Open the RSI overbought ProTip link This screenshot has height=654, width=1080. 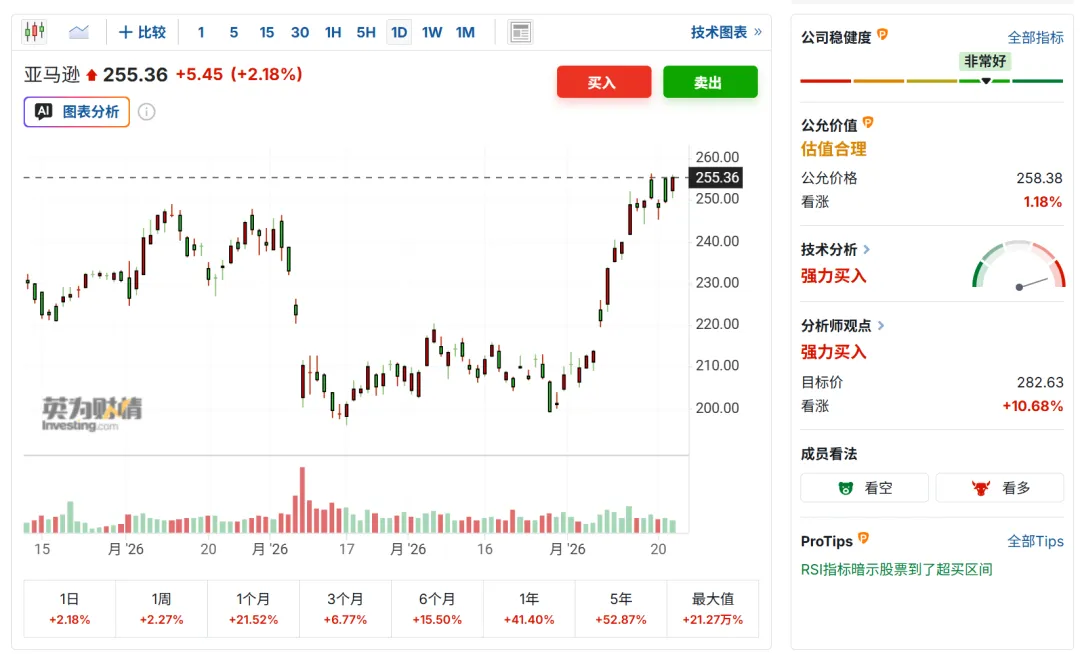click(896, 569)
